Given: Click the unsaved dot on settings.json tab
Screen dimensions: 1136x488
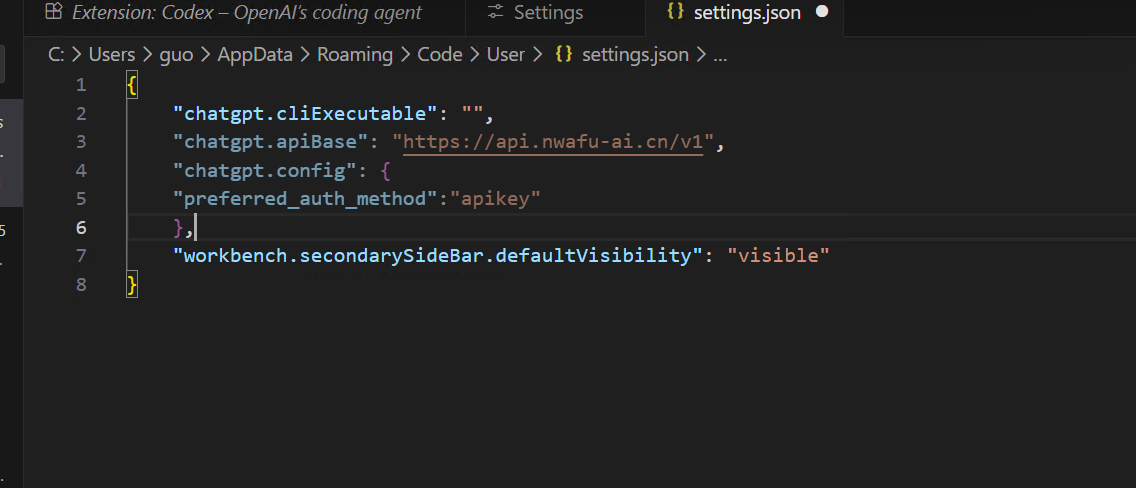Looking at the screenshot, I should 822,13.
